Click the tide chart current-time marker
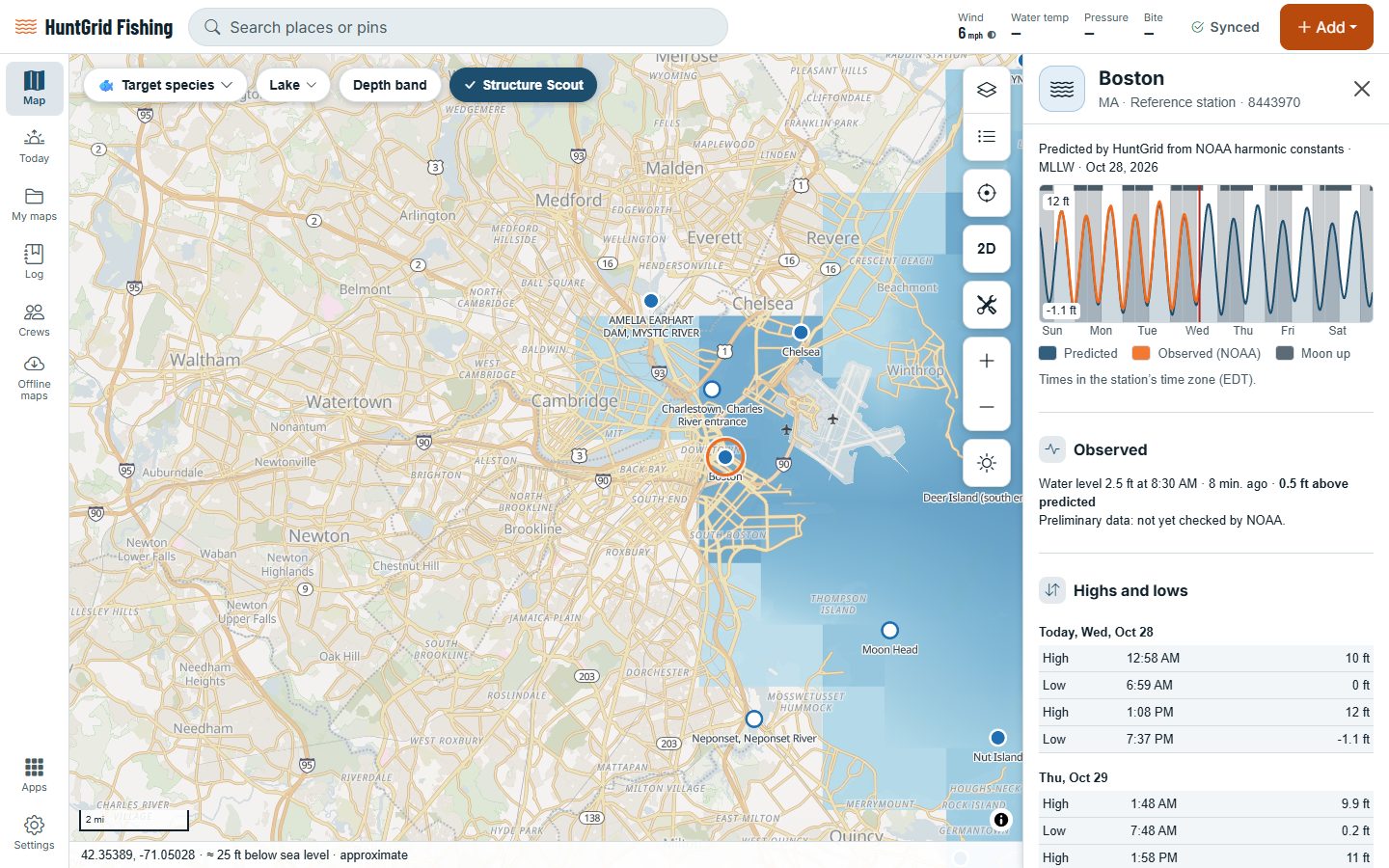Viewport: 1389px width, 868px height. coord(1200,254)
